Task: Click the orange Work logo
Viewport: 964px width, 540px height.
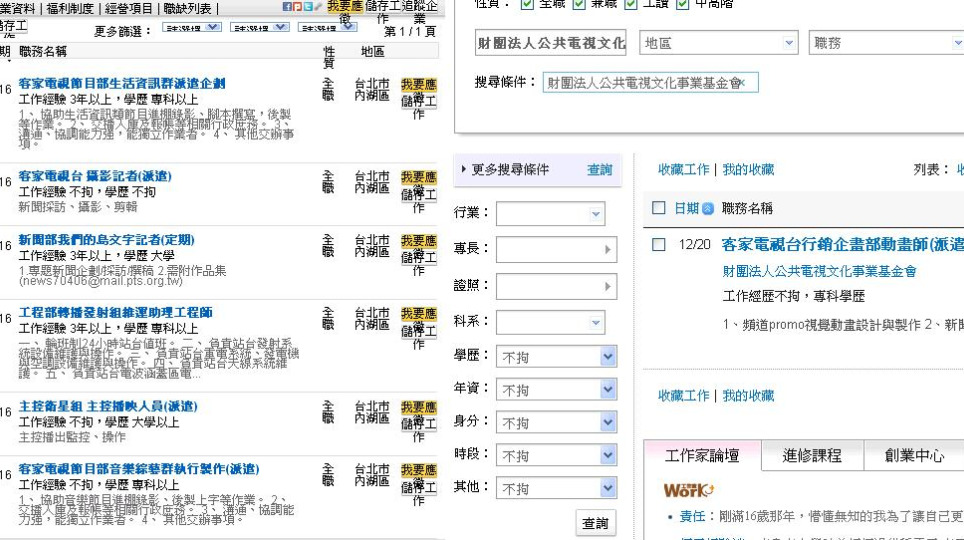Action: tap(688, 490)
